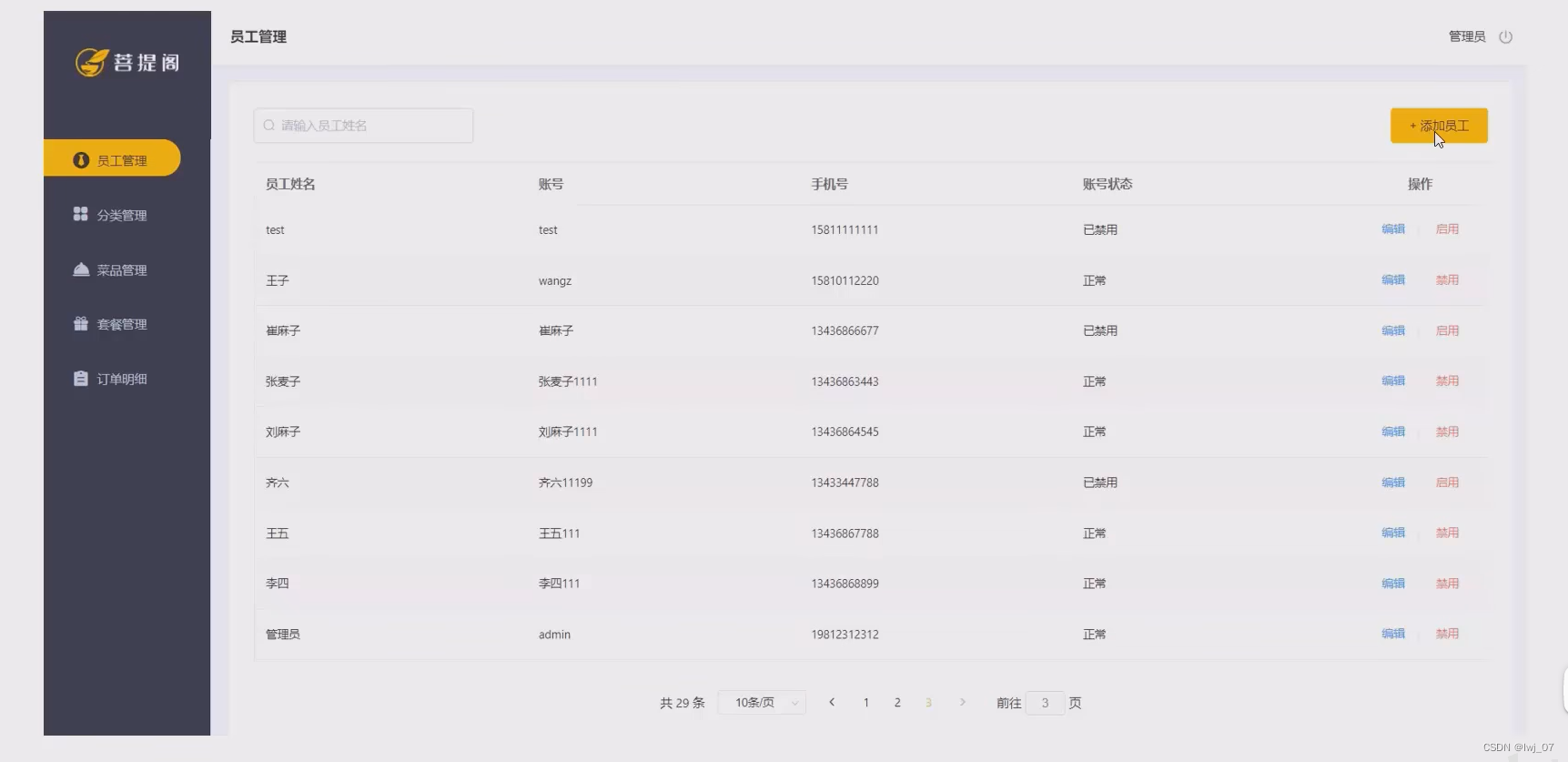Click account 李四111
Viewport: 1568px width, 762px height.
pyautogui.click(x=559, y=584)
